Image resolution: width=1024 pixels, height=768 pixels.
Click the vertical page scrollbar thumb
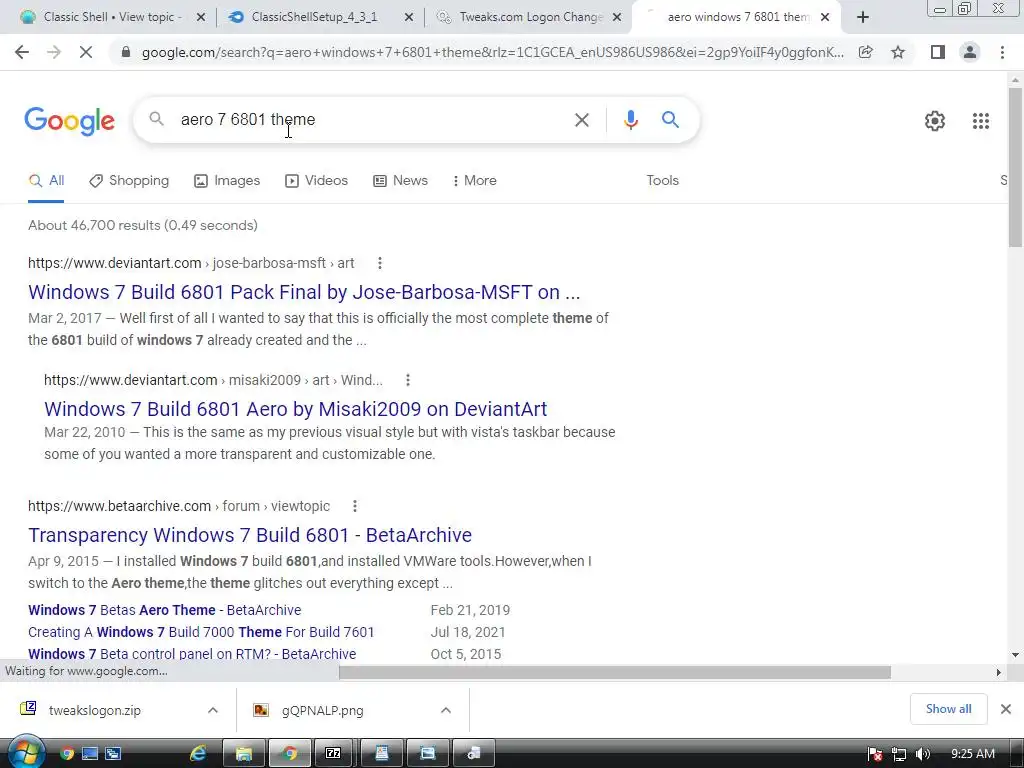point(1015,167)
